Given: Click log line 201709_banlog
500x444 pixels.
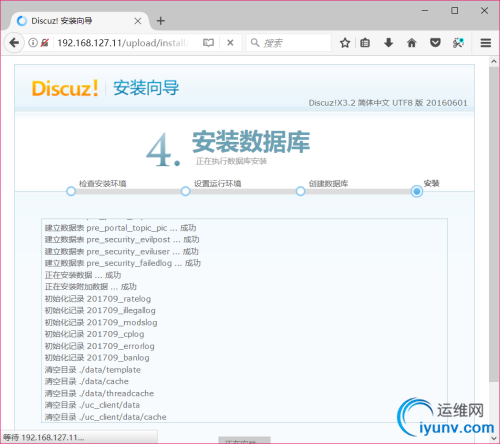Looking at the screenshot, I should coord(97,358).
